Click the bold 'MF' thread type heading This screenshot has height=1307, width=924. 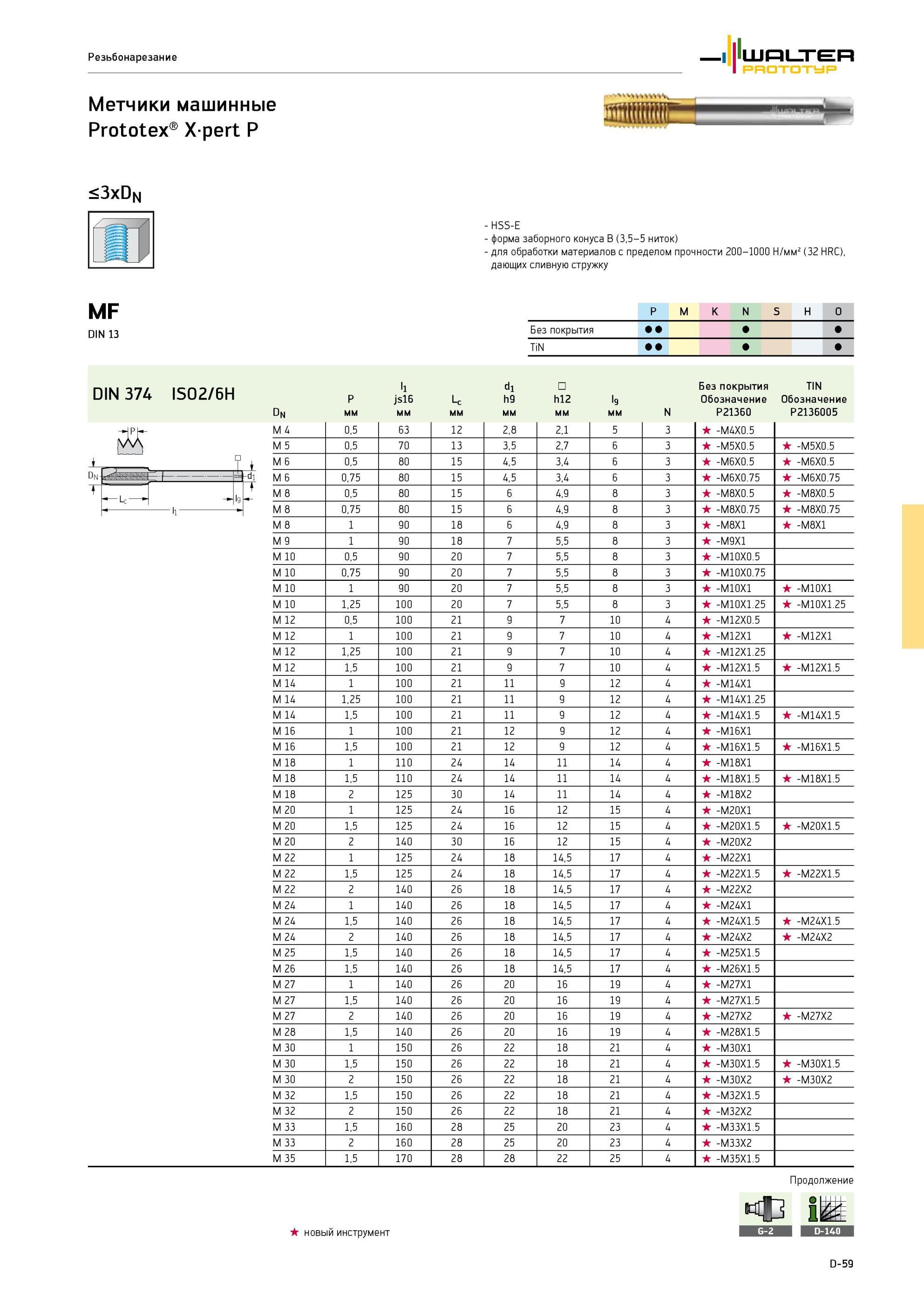pos(103,312)
